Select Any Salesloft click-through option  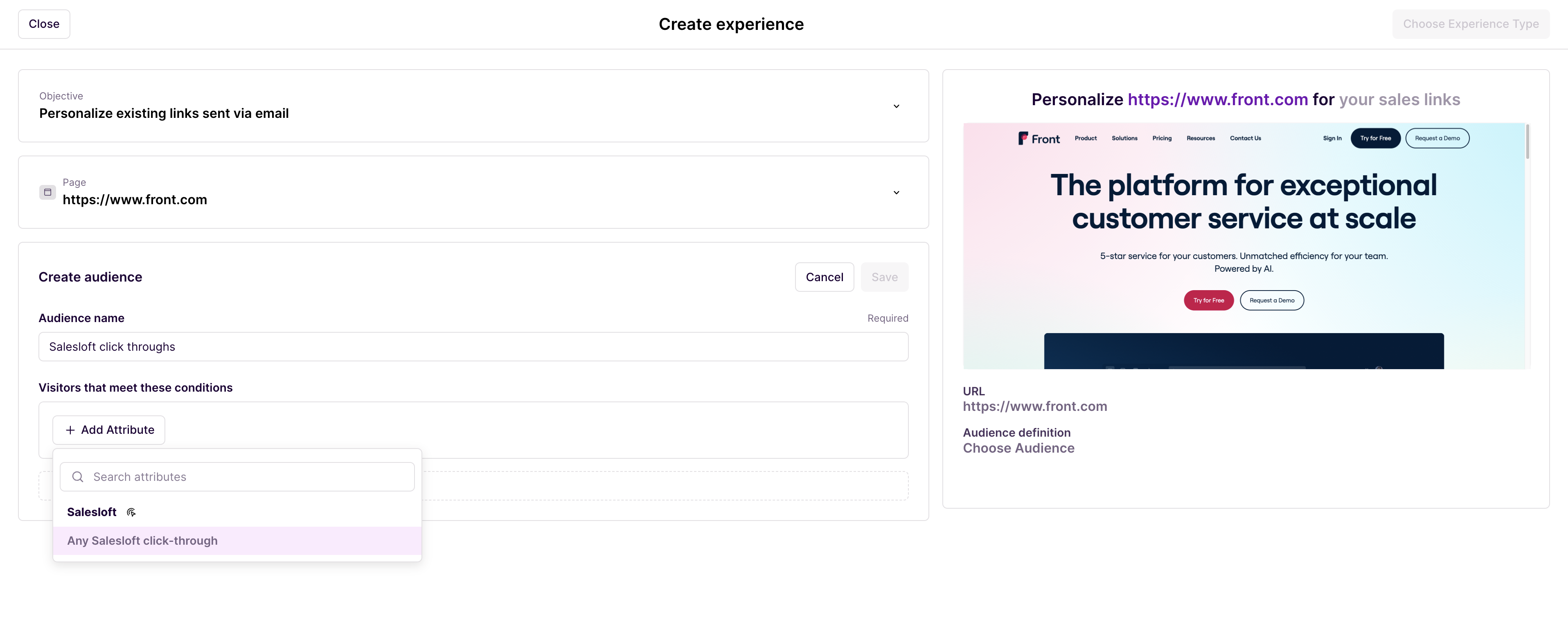[237, 541]
